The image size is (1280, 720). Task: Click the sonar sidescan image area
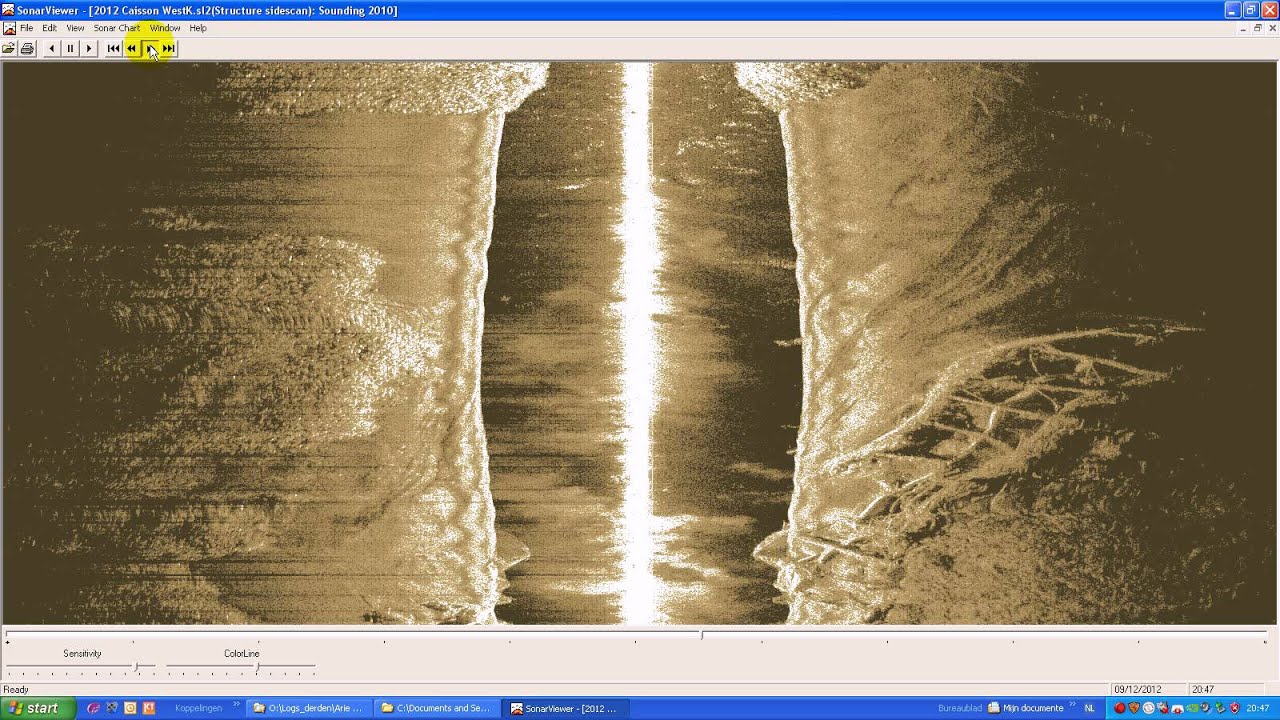(x=640, y=343)
